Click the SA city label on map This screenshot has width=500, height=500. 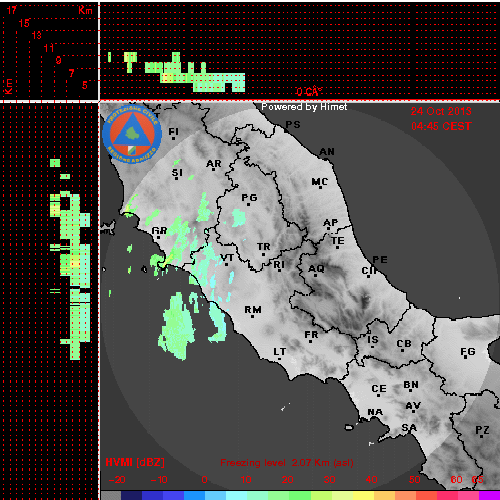[x=409, y=427]
